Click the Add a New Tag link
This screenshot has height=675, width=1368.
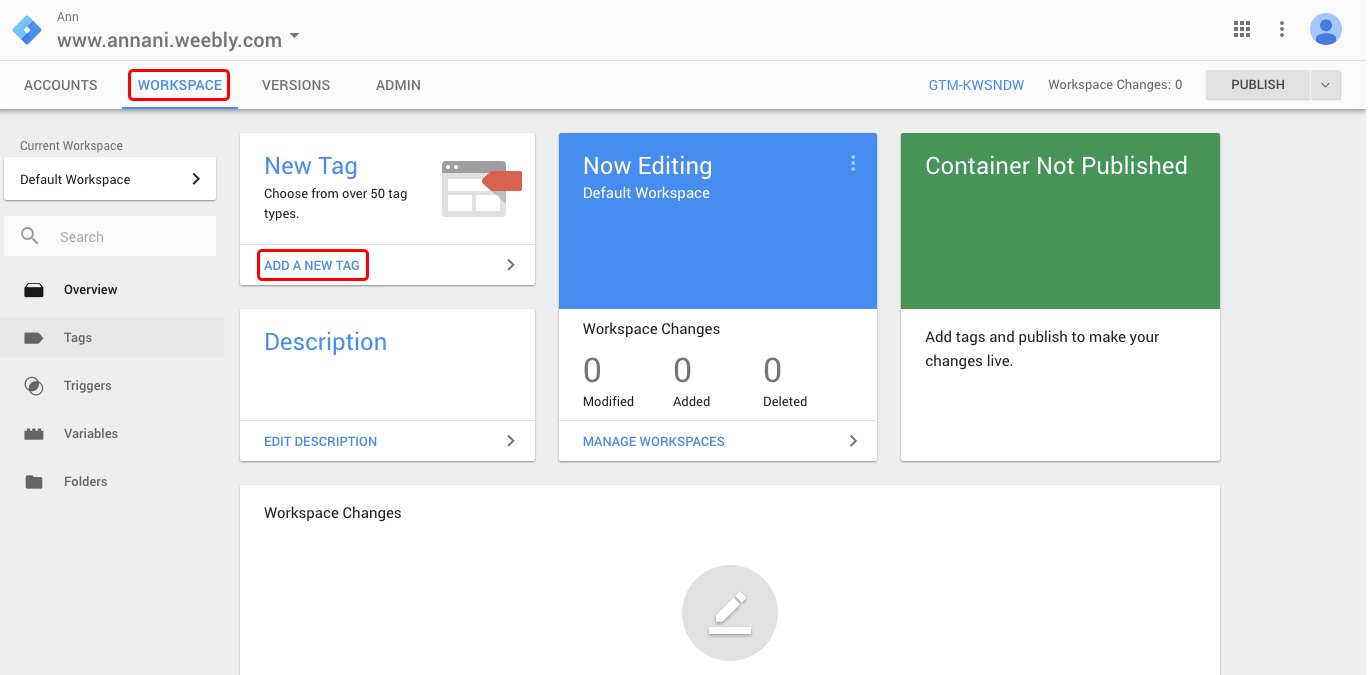click(x=312, y=265)
